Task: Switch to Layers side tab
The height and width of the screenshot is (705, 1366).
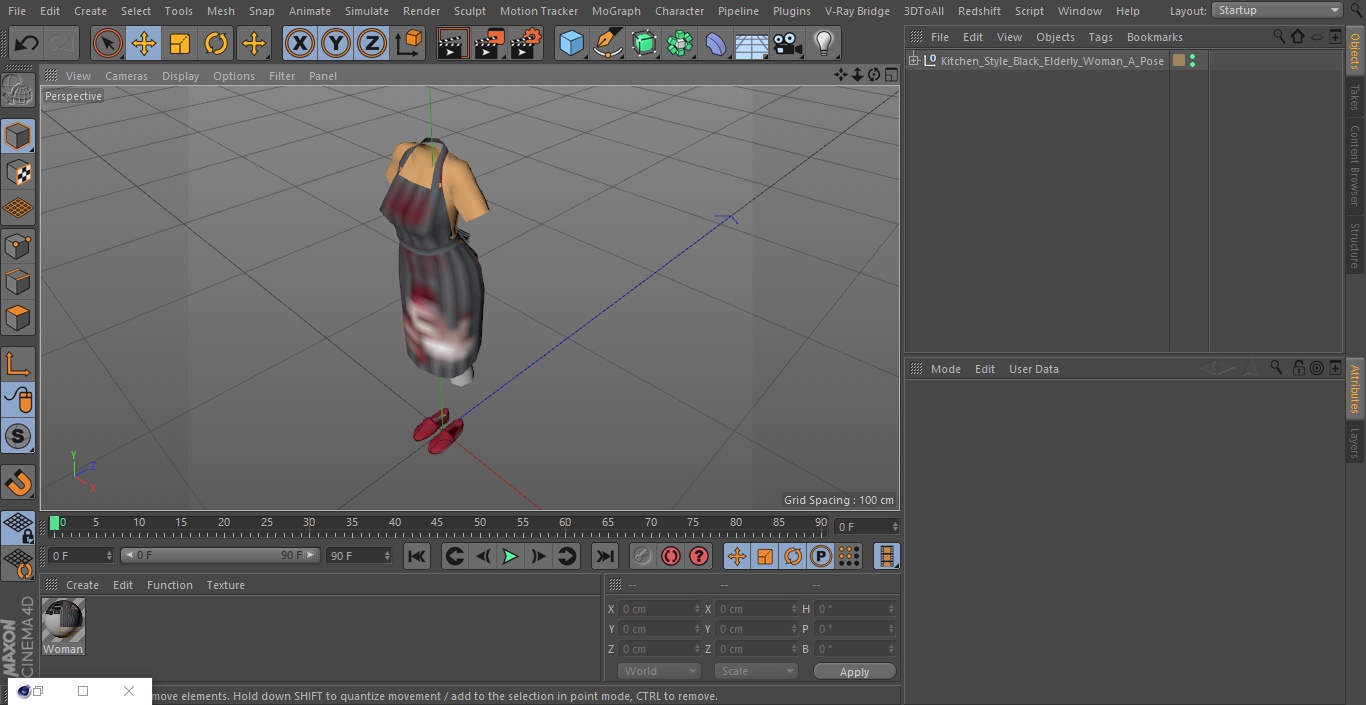Action: [x=1355, y=443]
